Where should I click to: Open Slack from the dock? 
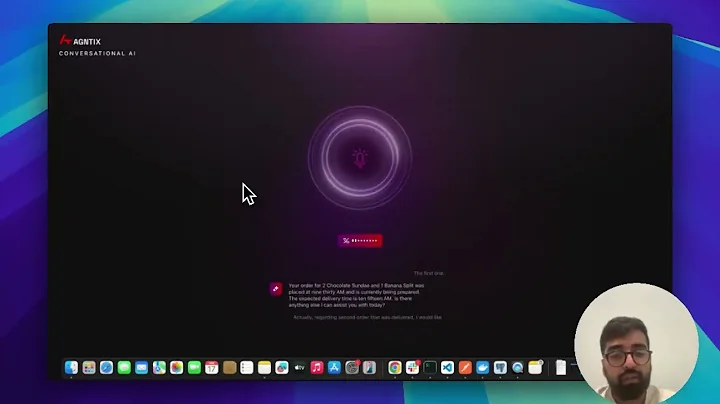[412, 367]
